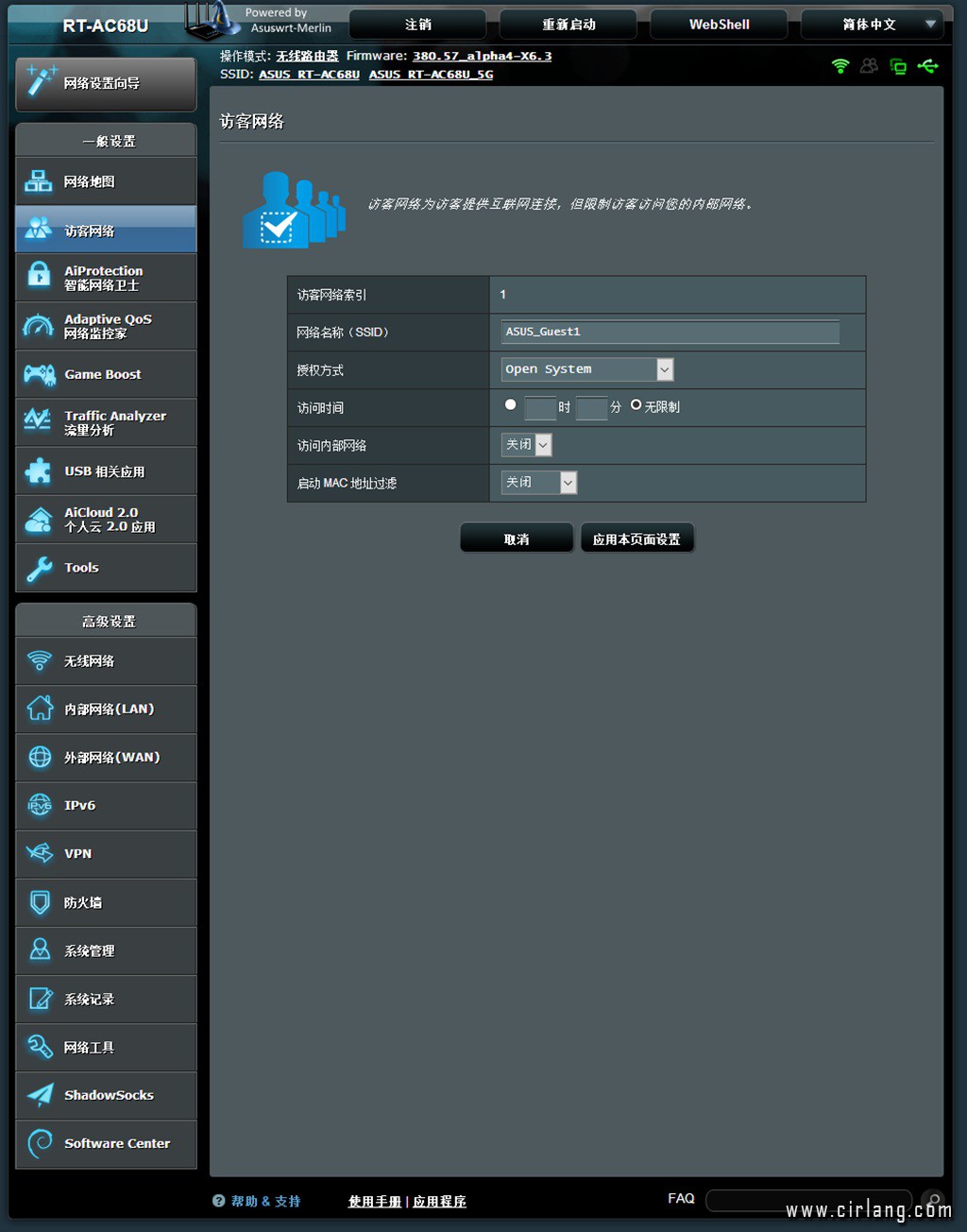Click the network clients status icon

(898, 66)
